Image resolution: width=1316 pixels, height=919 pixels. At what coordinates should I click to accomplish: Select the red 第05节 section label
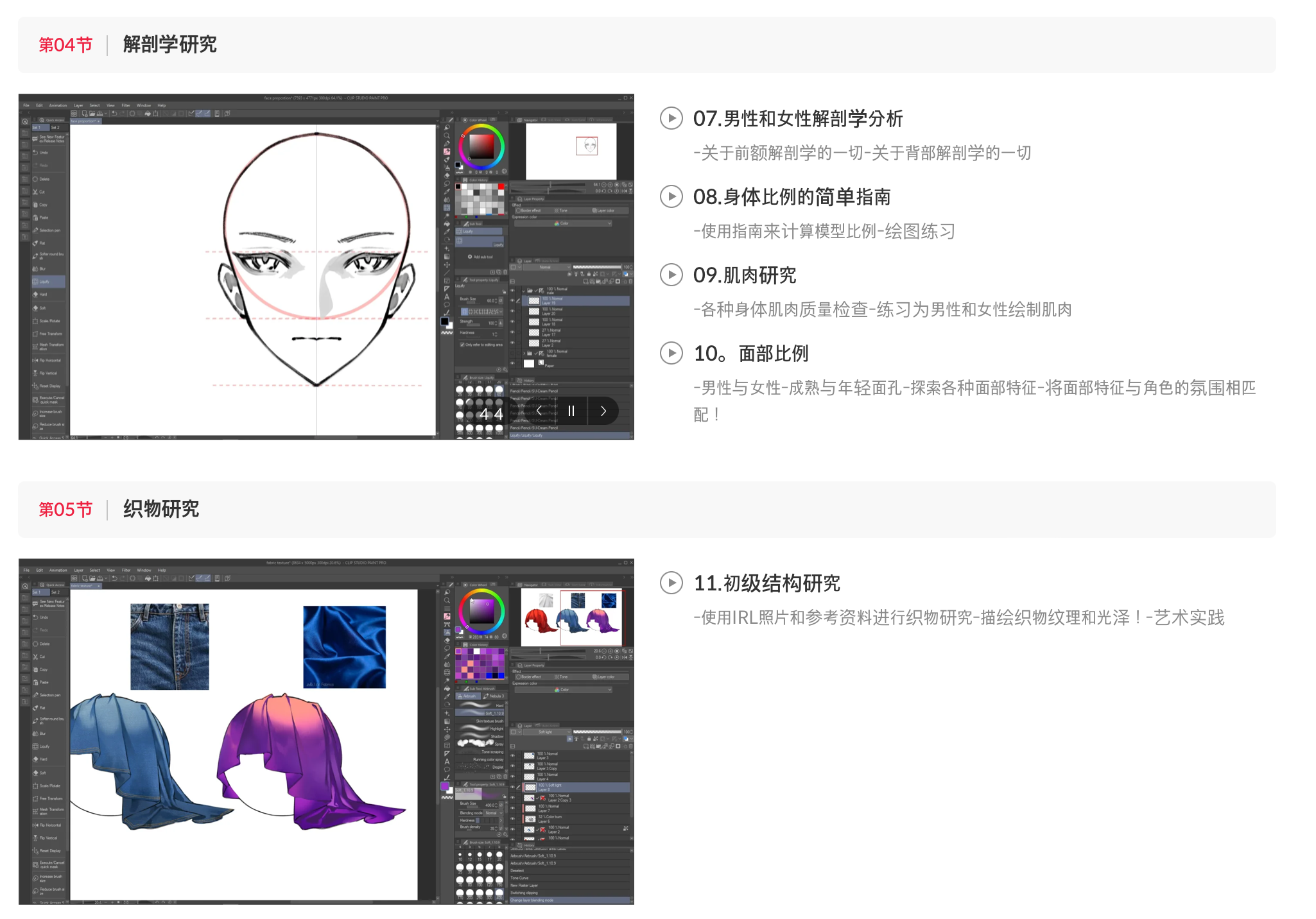[65, 510]
